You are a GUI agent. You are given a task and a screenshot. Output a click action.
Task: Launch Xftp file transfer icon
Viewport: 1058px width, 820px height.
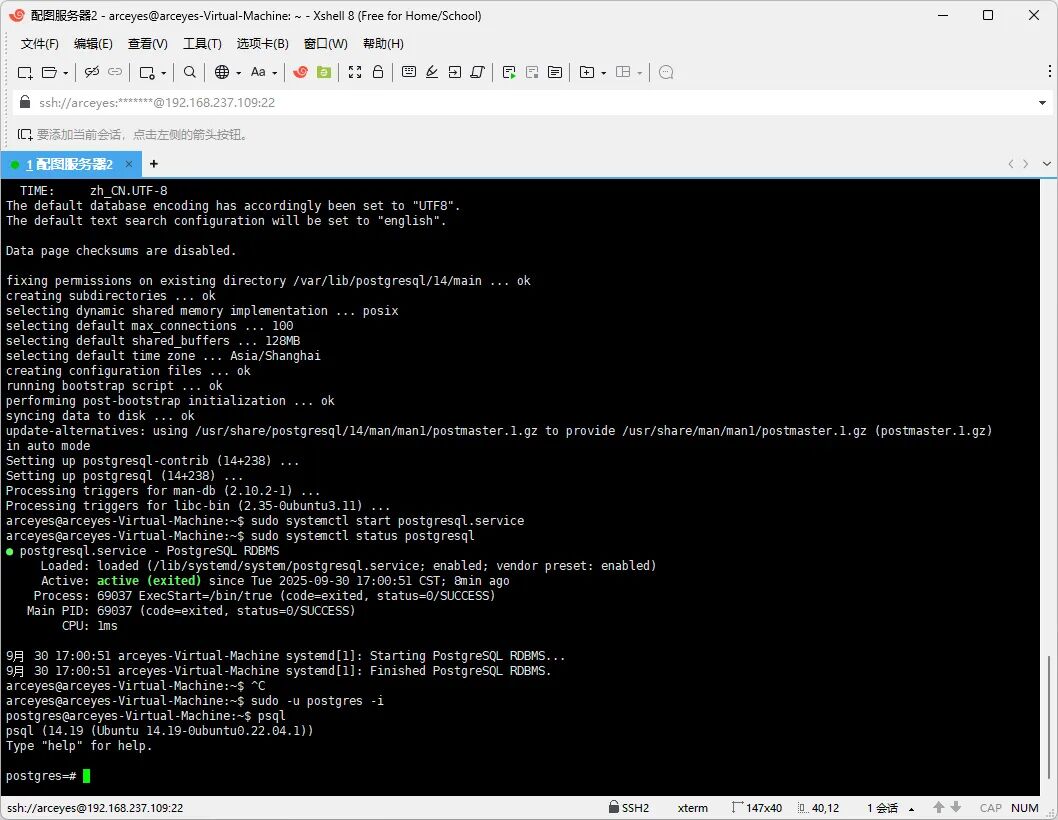point(324,72)
